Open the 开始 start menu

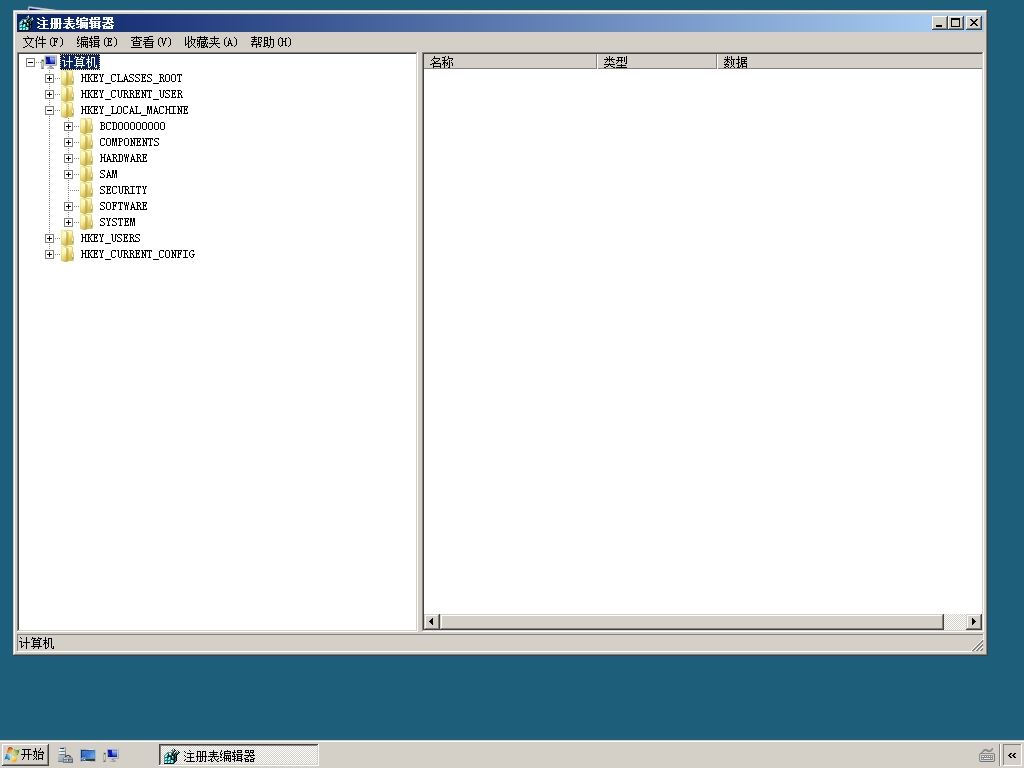point(25,756)
